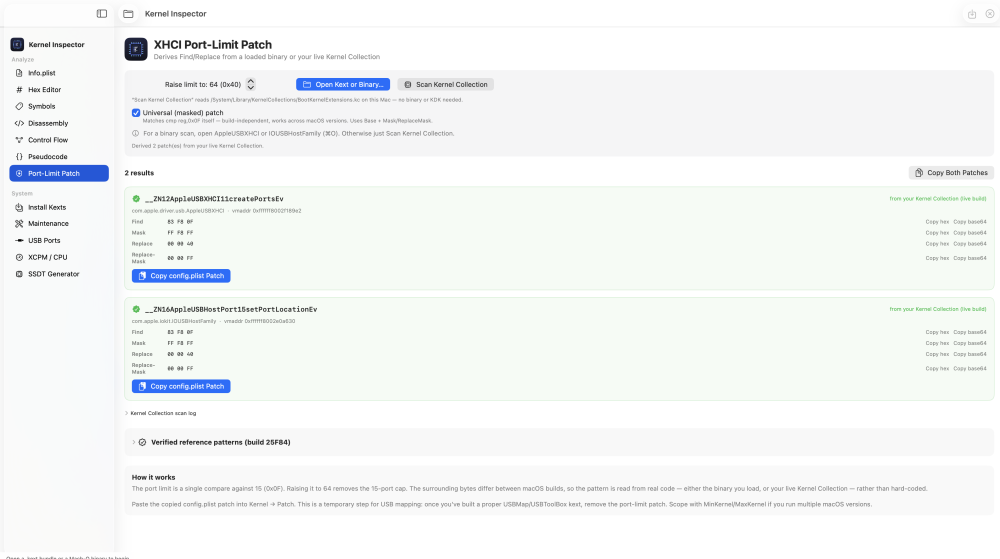Click the __ZN16AppleUSBHostPort15setPortLocationEv symbol name
The image size is (1000, 559).
pyautogui.click(x=231, y=309)
